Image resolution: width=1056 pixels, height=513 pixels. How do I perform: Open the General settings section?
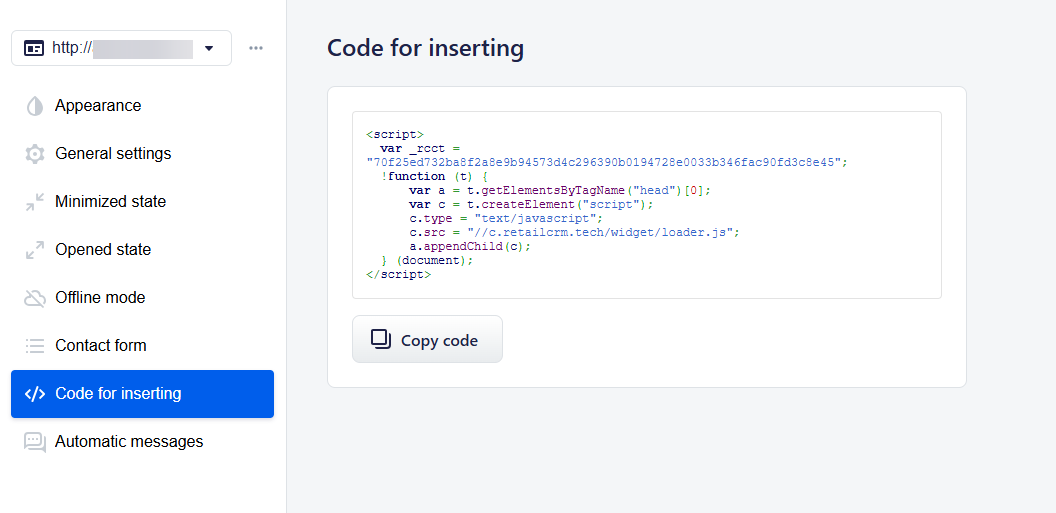(x=113, y=154)
